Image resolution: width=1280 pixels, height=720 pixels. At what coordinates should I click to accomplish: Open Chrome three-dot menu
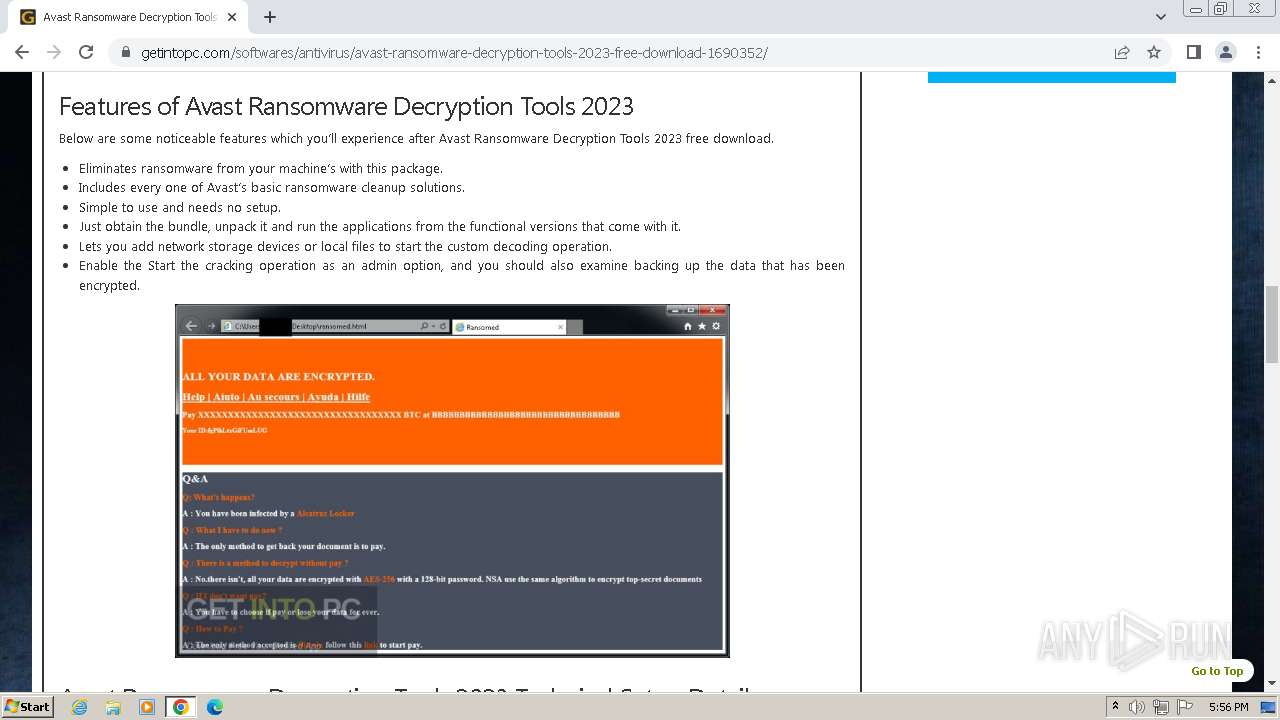(1258, 52)
